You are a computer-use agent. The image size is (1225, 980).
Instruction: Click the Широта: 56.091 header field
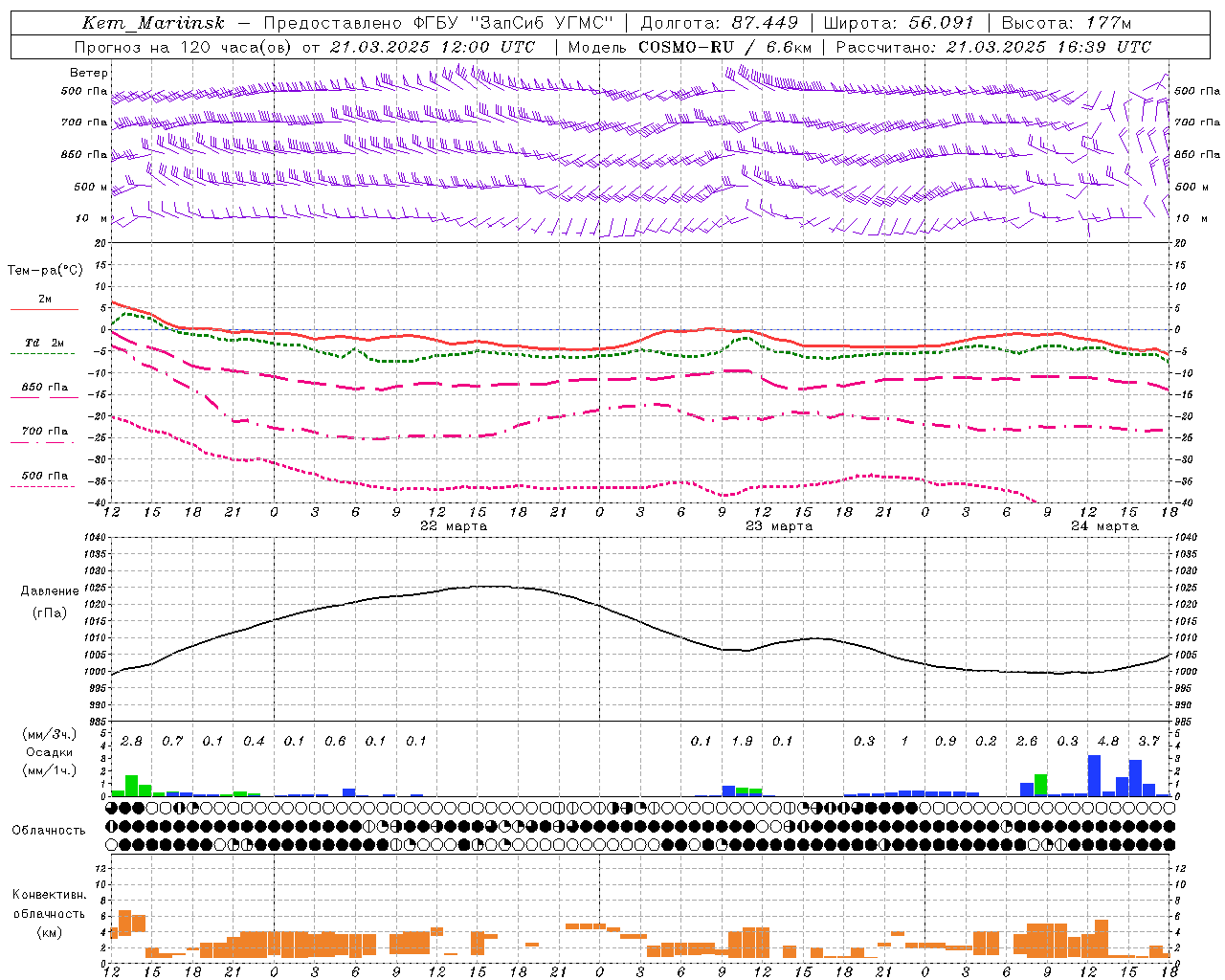click(899, 23)
